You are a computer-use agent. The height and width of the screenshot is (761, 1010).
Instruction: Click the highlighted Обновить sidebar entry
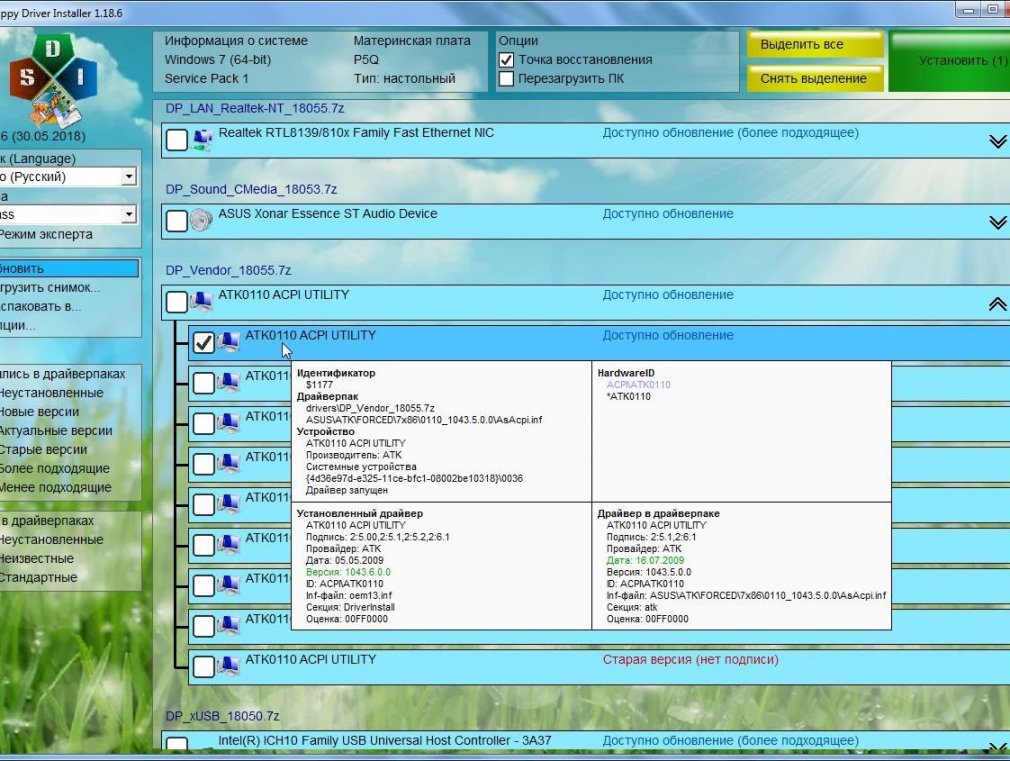(69, 269)
